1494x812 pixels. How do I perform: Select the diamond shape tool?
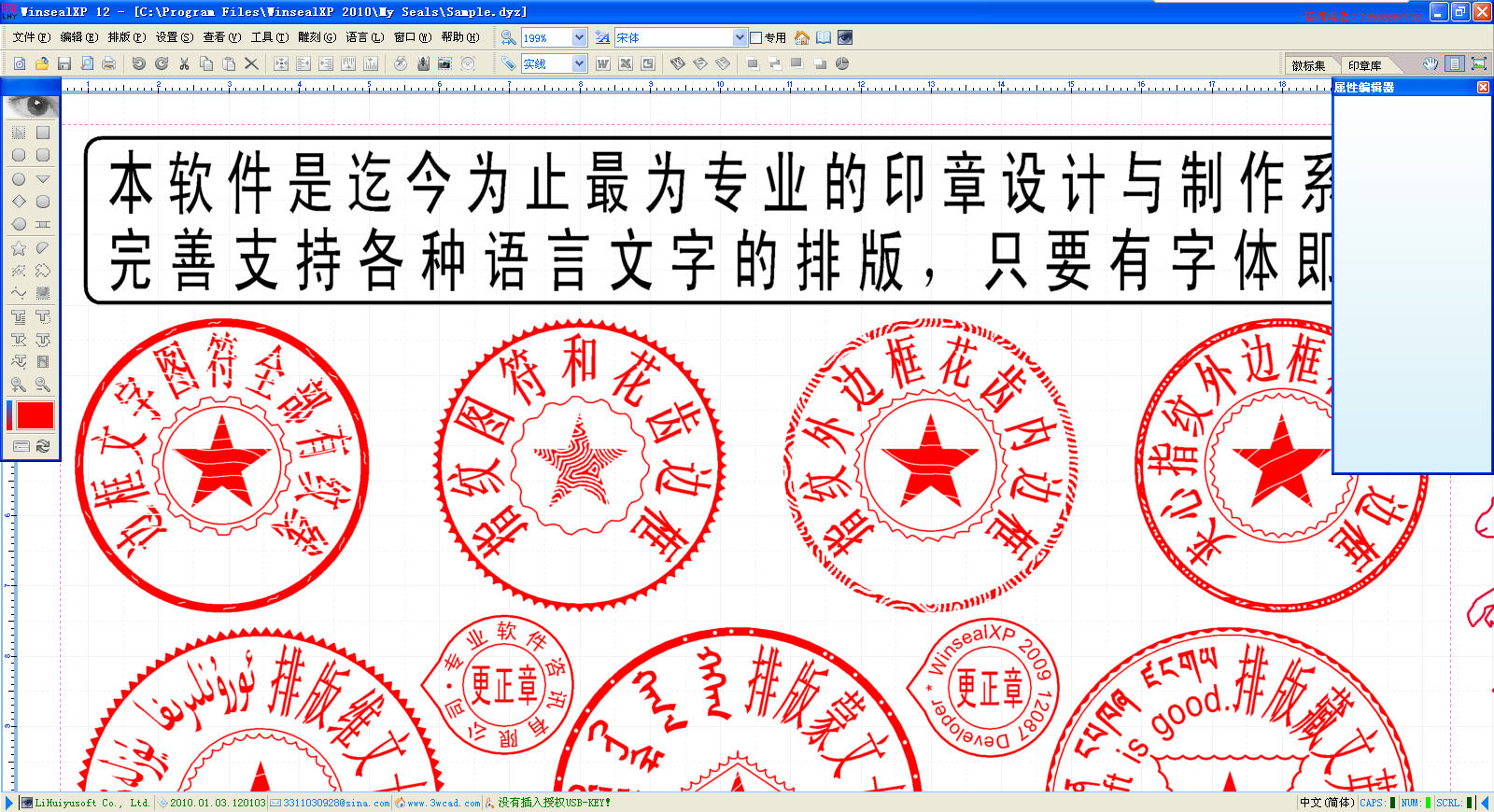19,202
